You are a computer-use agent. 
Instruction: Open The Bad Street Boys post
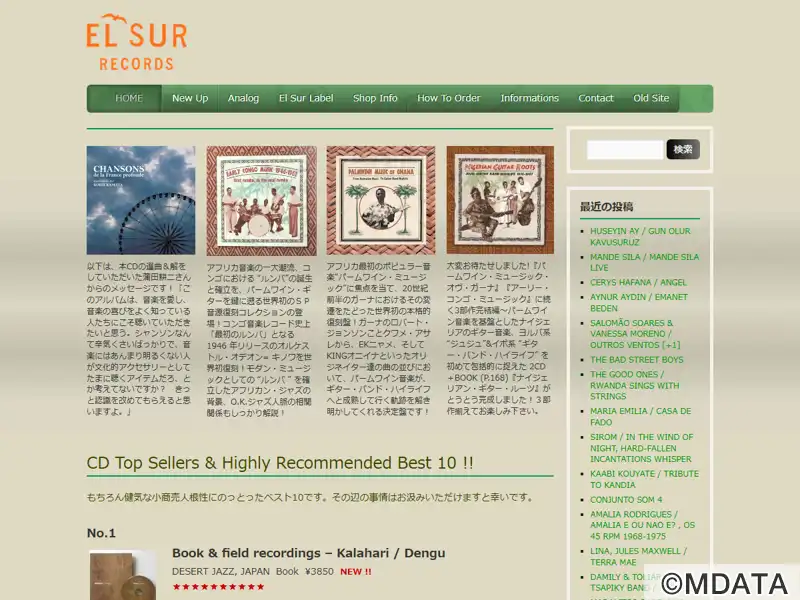[637, 360]
